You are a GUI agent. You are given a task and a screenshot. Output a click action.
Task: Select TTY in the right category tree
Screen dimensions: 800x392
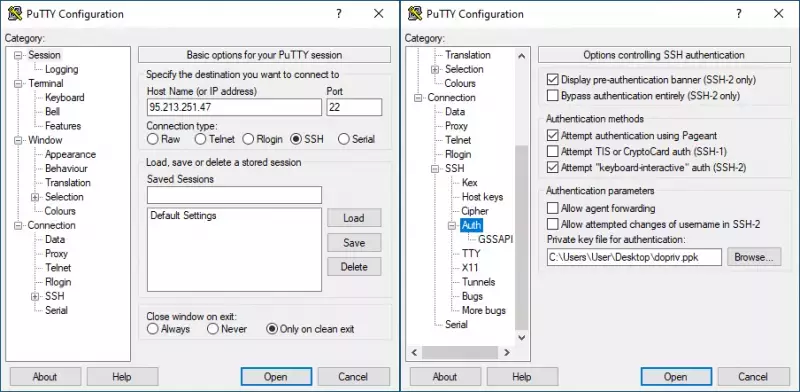[471, 254]
